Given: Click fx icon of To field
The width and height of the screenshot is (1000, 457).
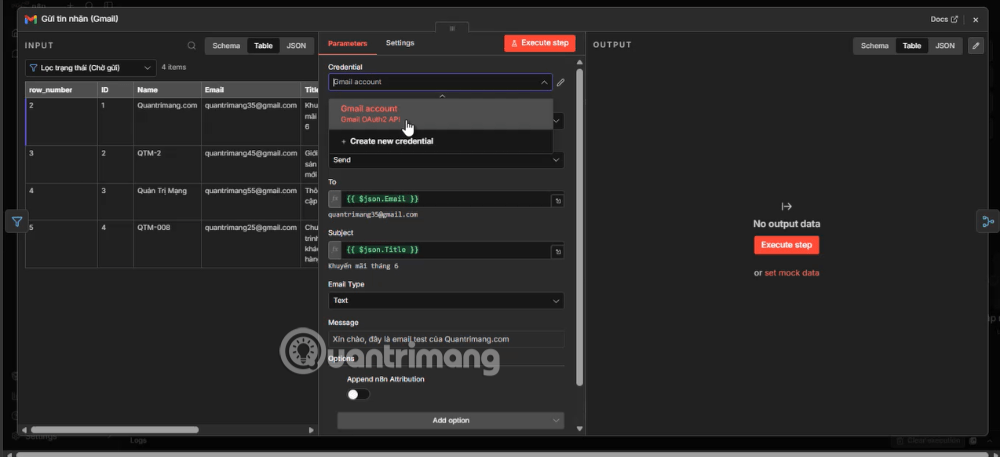Looking at the screenshot, I should pos(335,199).
